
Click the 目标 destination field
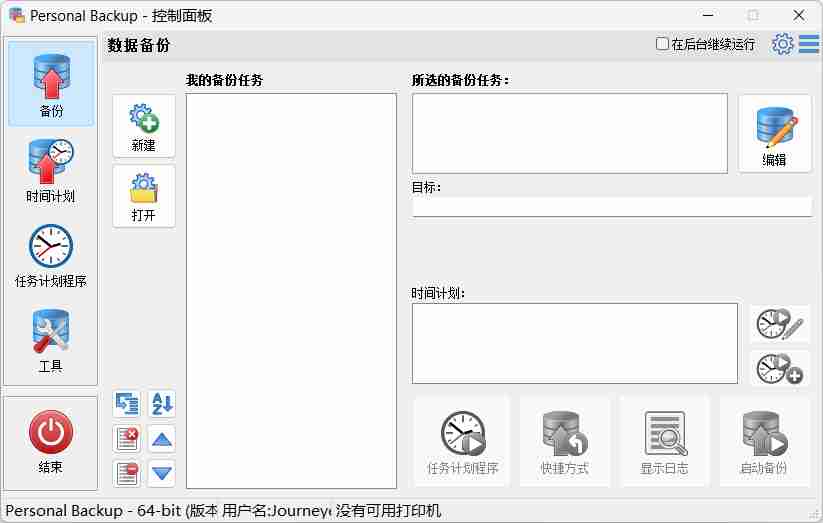click(x=612, y=206)
